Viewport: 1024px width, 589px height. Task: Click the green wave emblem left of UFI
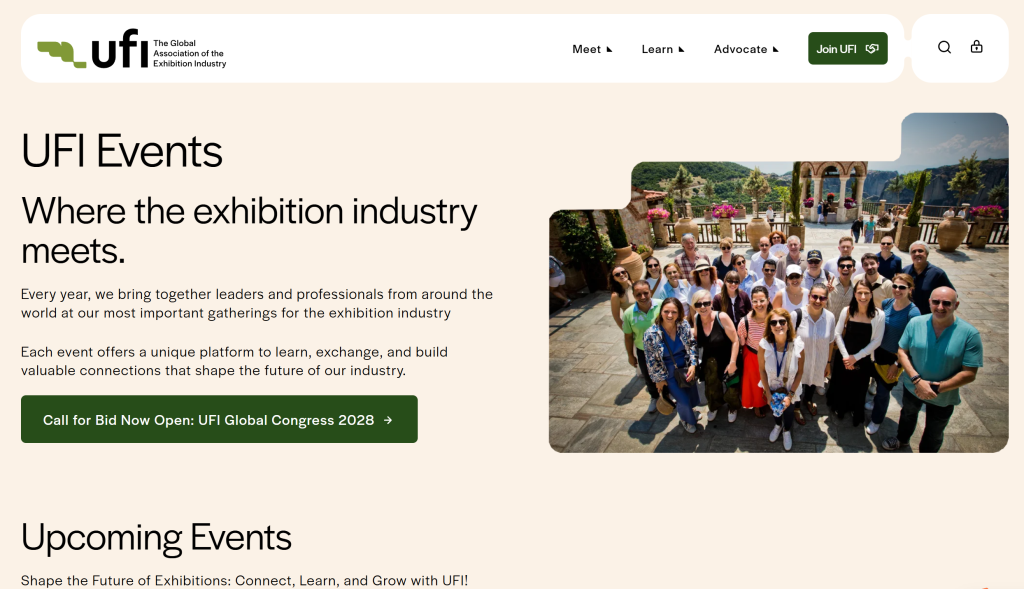click(x=62, y=52)
